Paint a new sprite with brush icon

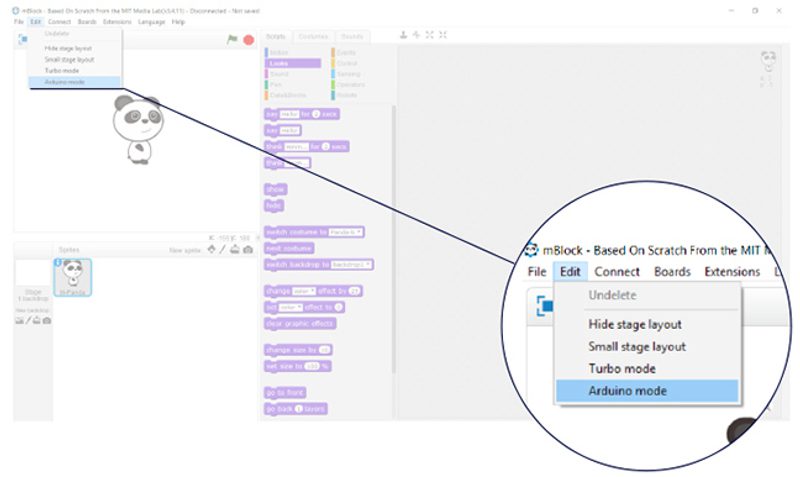tap(222, 249)
